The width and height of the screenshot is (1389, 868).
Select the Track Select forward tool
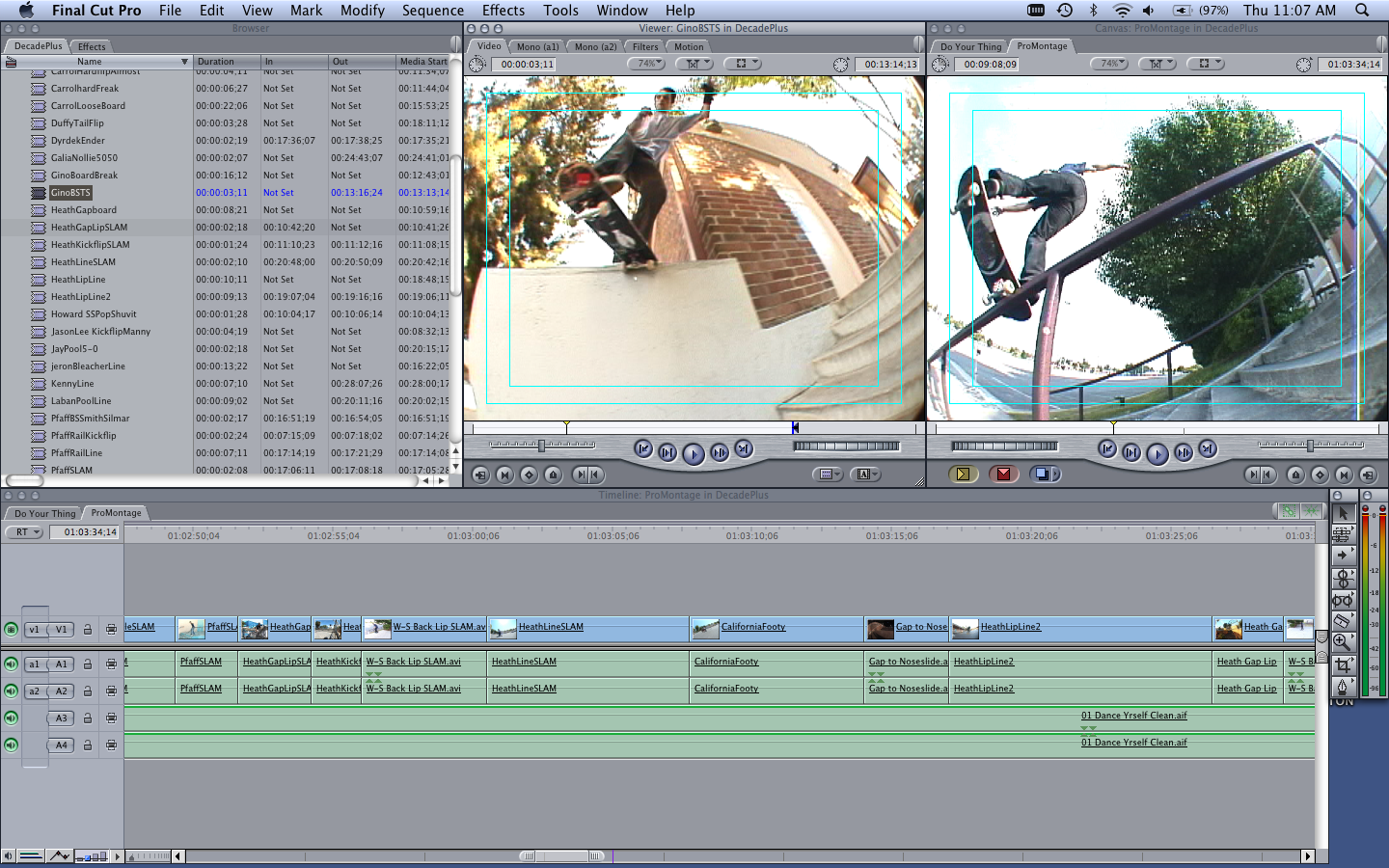coord(1342,556)
